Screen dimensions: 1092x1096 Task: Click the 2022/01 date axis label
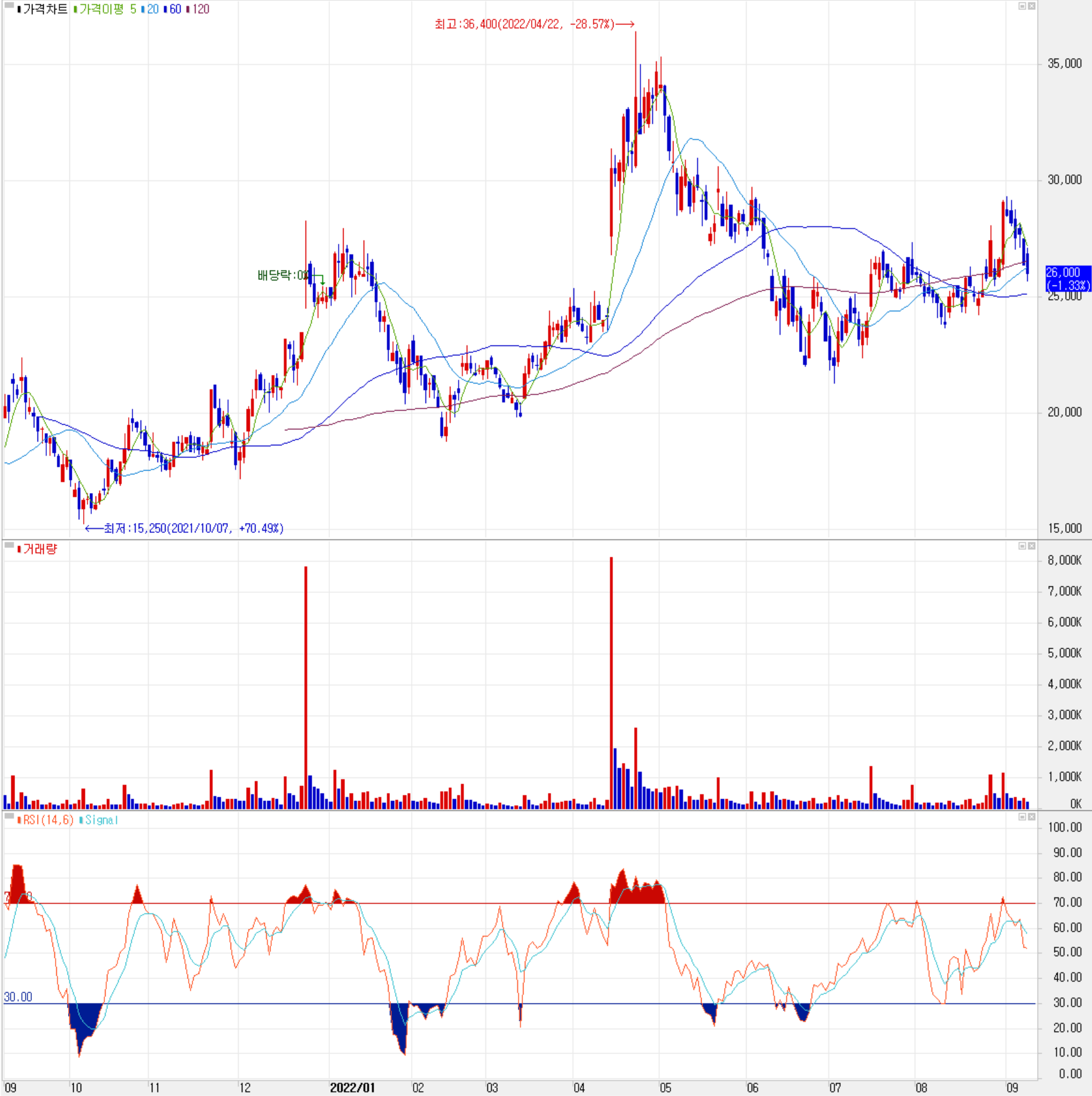[x=352, y=1088]
